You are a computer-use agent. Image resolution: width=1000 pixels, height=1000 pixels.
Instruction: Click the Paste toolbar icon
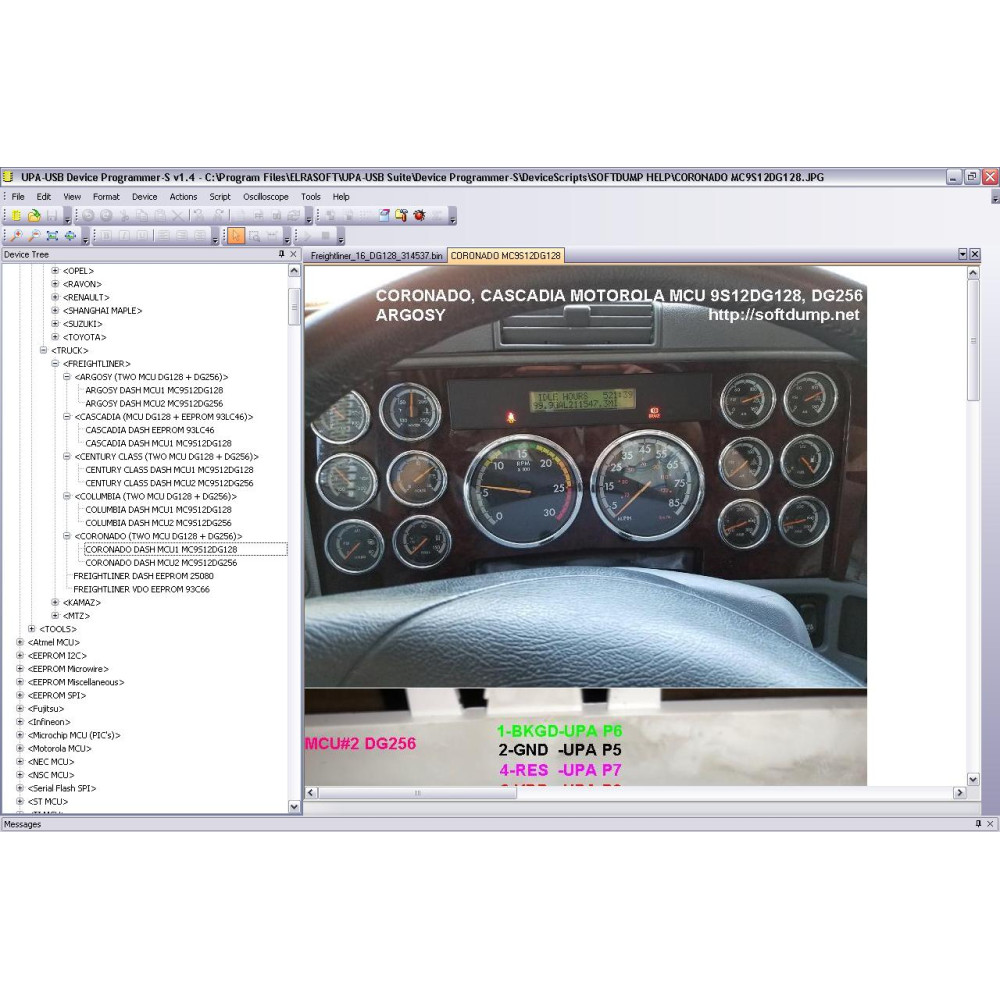coord(159,216)
